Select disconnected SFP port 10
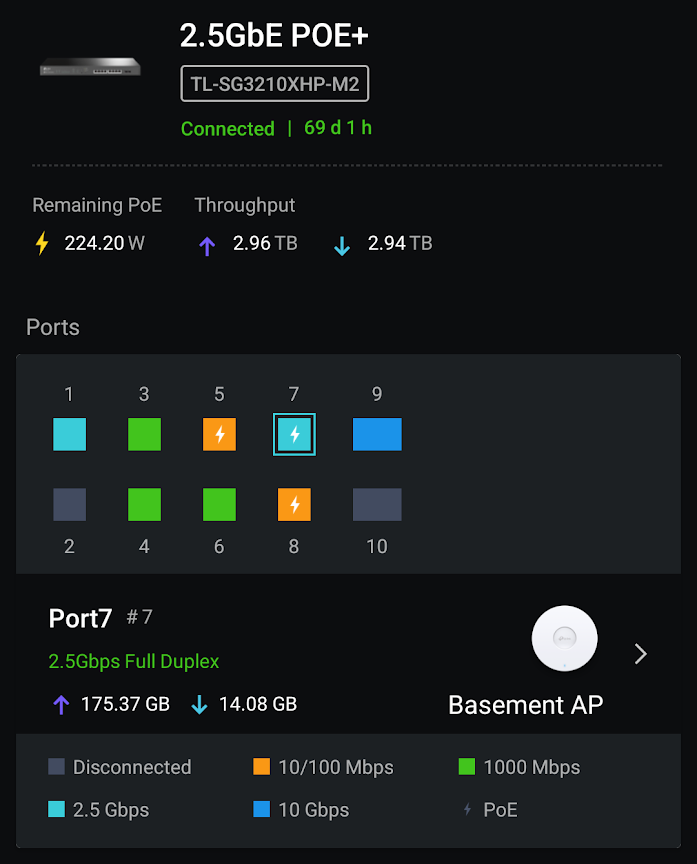The image size is (697, 864). (377, 505)
